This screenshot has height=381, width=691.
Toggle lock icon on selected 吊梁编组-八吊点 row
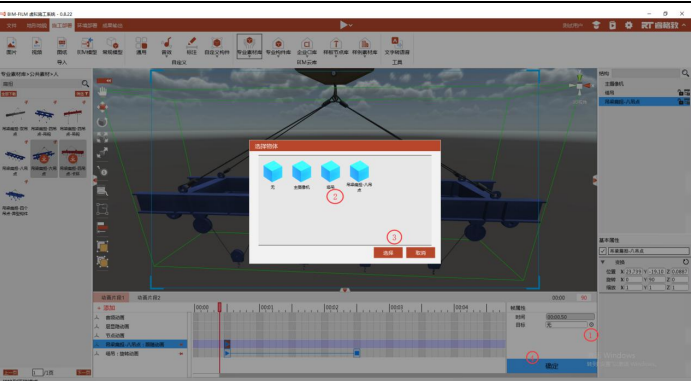[x=680, y=102]
